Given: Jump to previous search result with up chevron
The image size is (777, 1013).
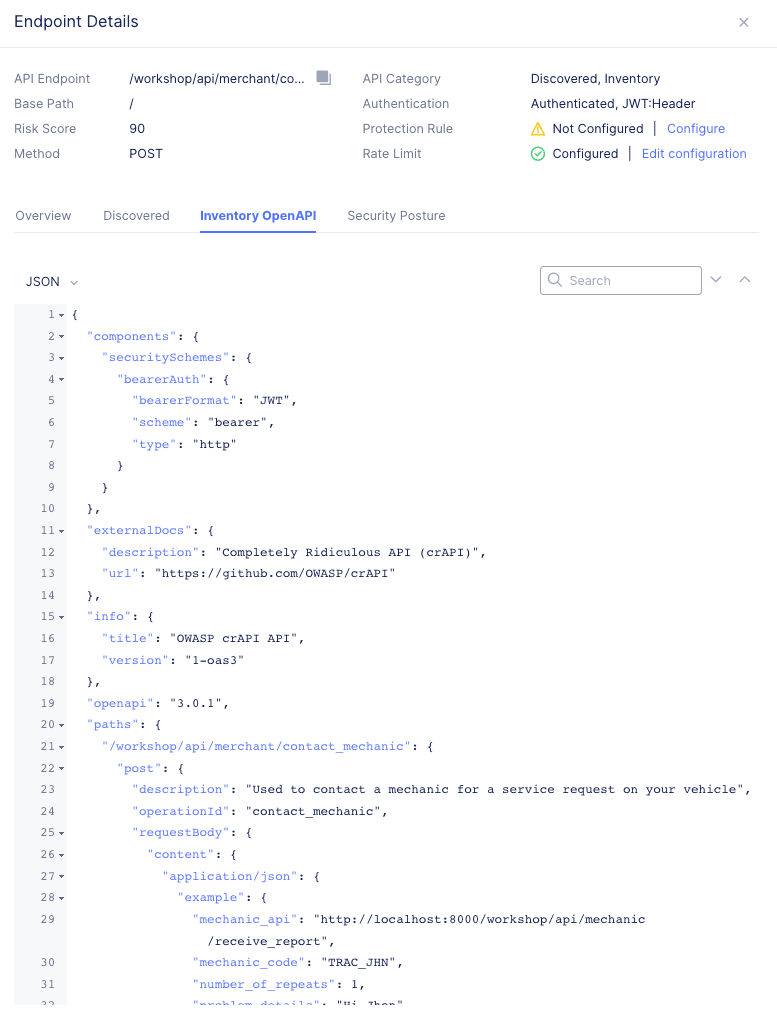Looking at the screenshot, I should pos(745,280).
